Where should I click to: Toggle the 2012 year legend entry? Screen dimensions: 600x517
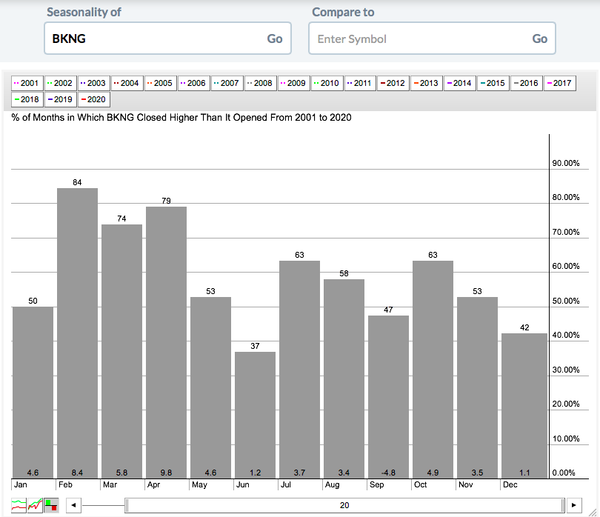[390, 83]
